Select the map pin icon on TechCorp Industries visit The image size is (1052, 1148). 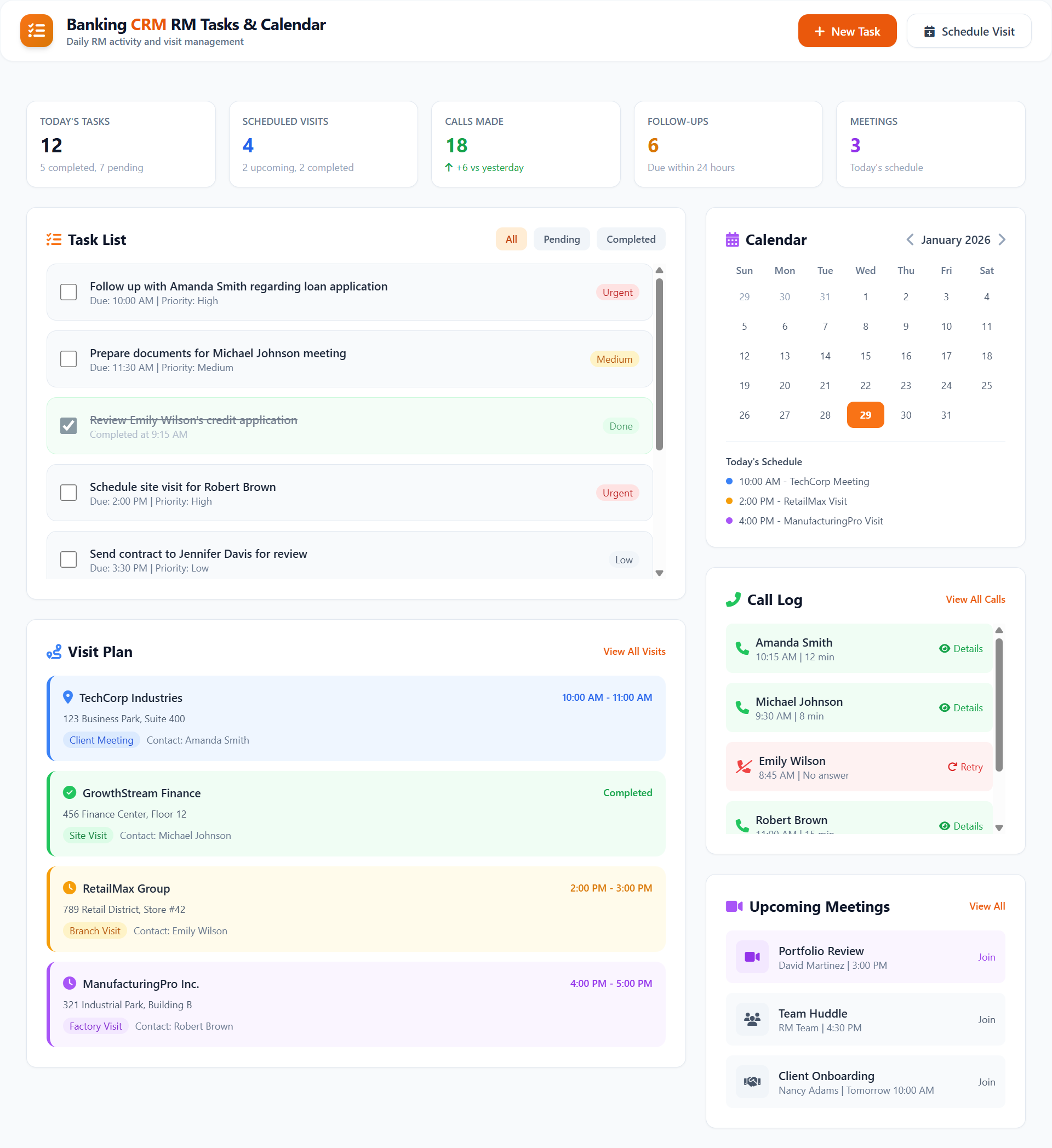pos(69,696)
